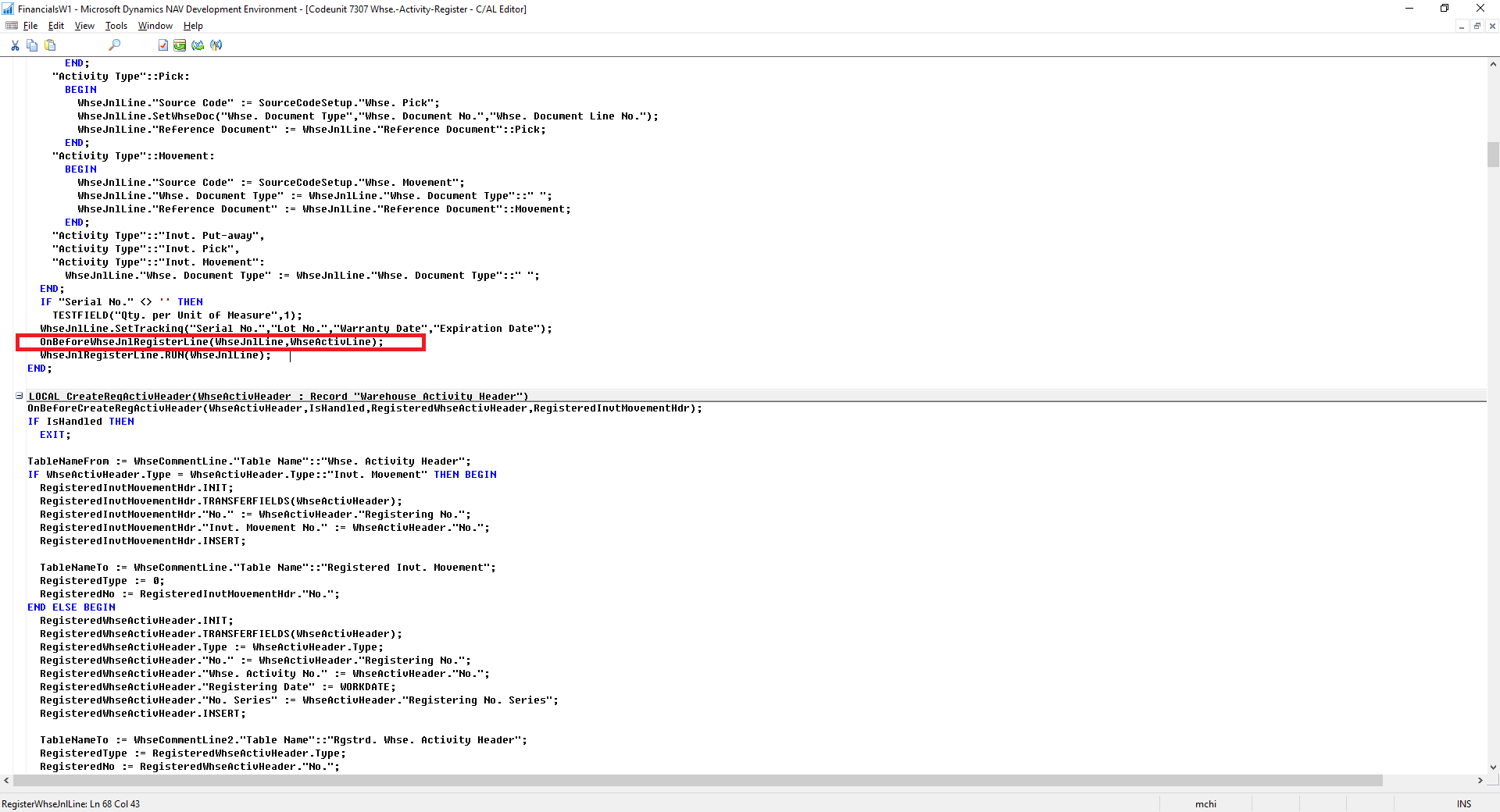Run a syntax check using the checkmark document icon
1500x812 pixels.
point(163,45)
